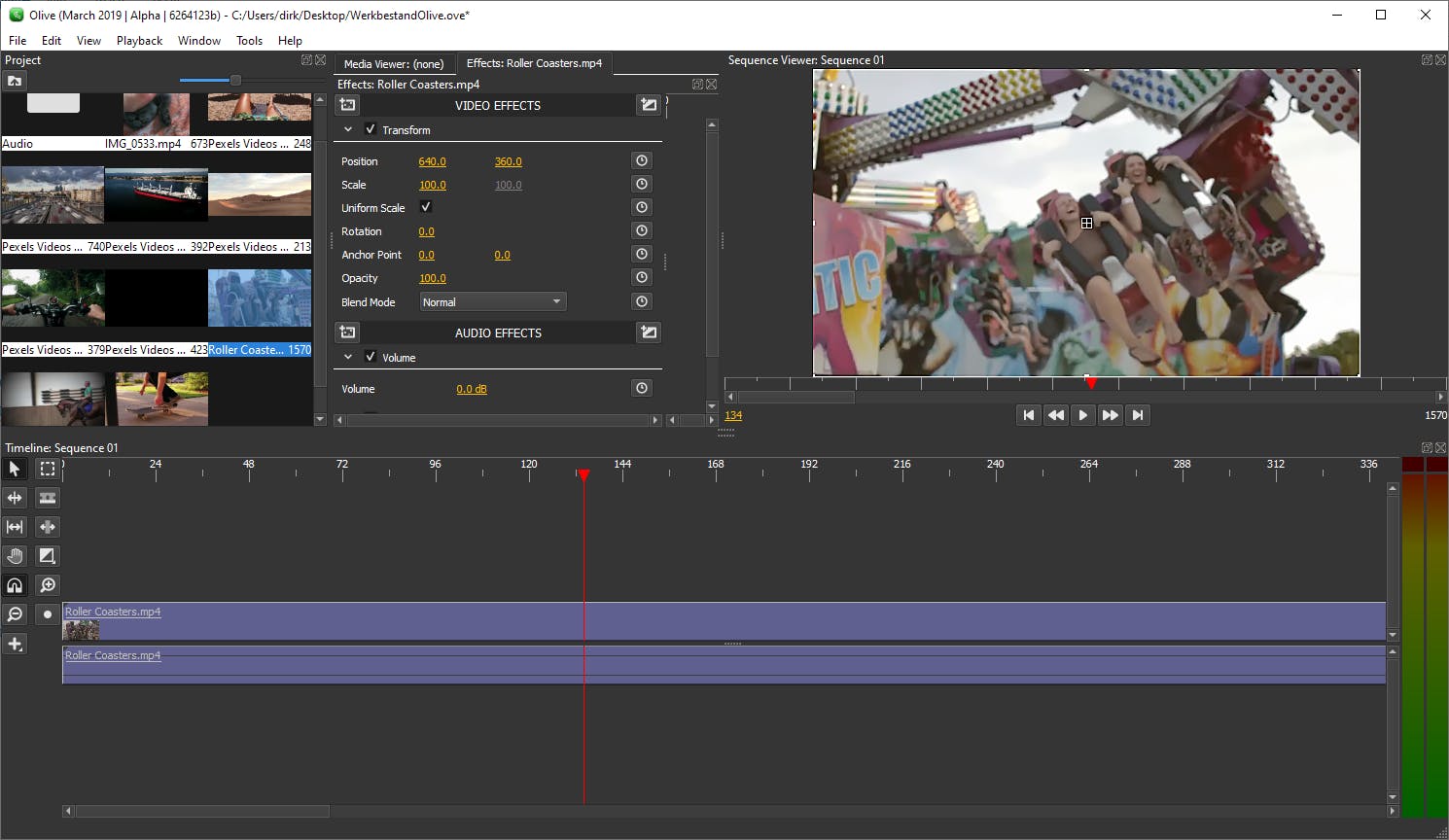Screen dimensions: 1449x840
Task: Toggle the magnet snapping tool
Action: [15, 585]
